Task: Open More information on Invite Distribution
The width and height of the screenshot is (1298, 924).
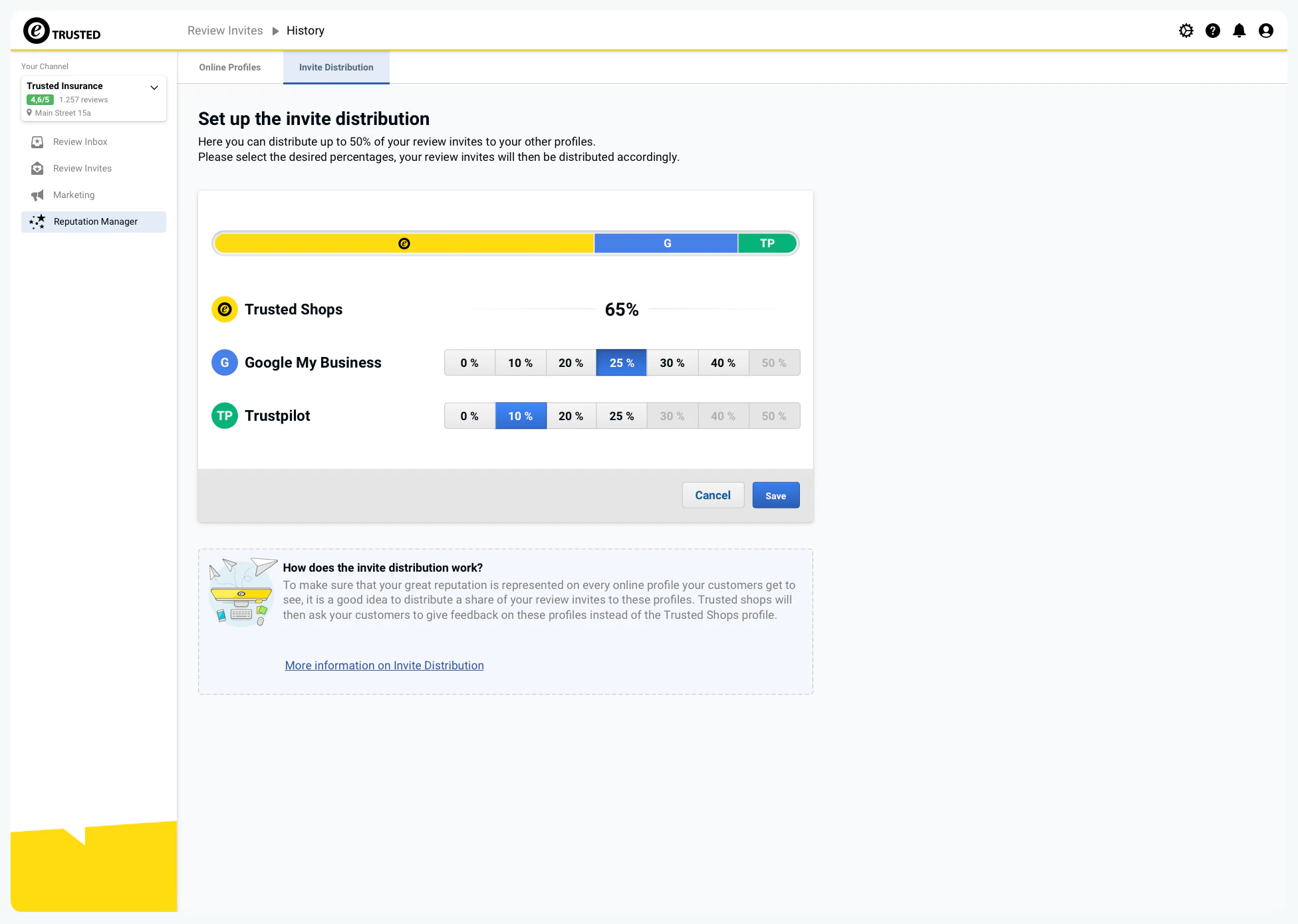Action: (384, 665)
